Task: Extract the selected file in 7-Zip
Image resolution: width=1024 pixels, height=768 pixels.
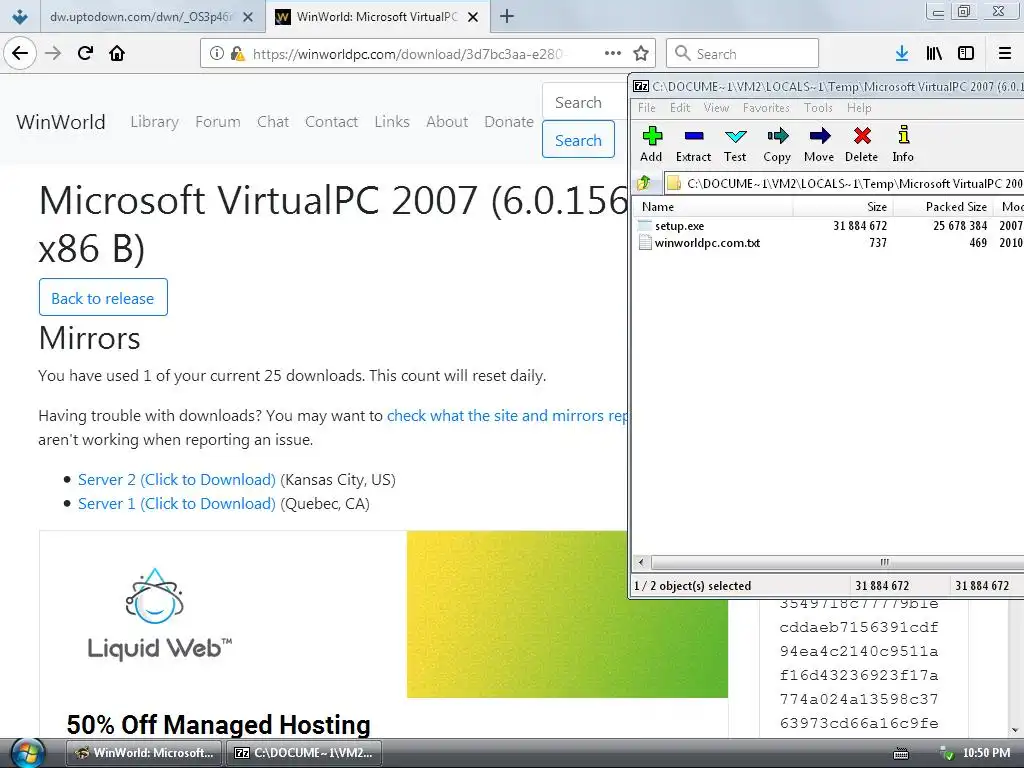Action: pos(693,144)
